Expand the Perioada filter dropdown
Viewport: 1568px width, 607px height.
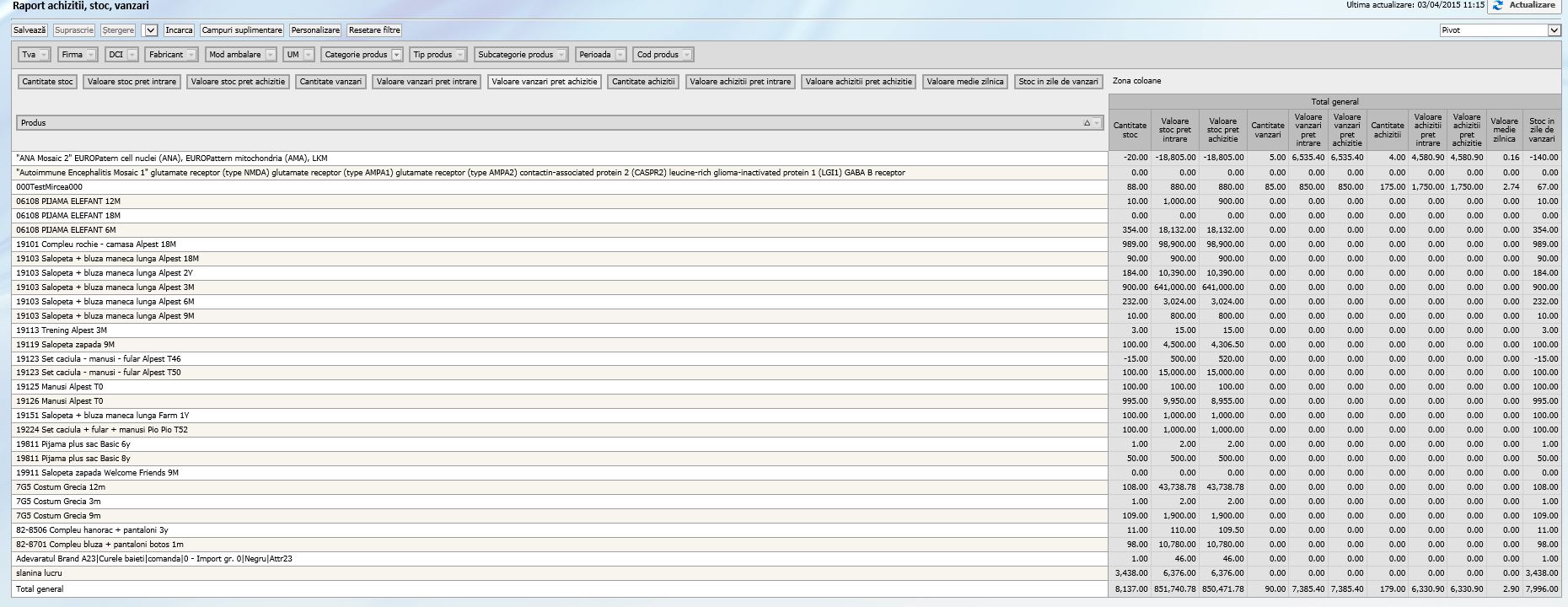click(620, 55)
